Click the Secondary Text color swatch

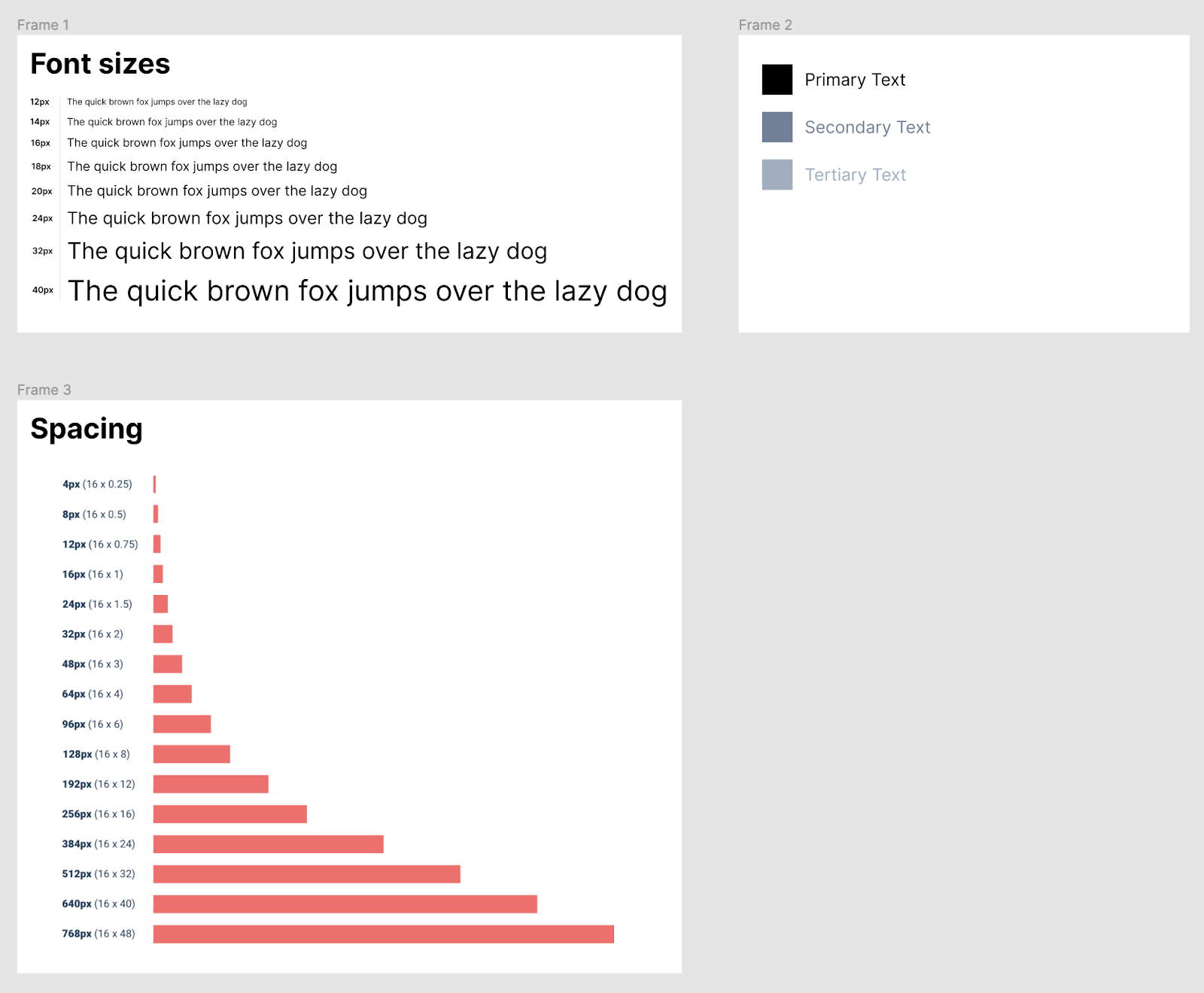click(777, 127)
